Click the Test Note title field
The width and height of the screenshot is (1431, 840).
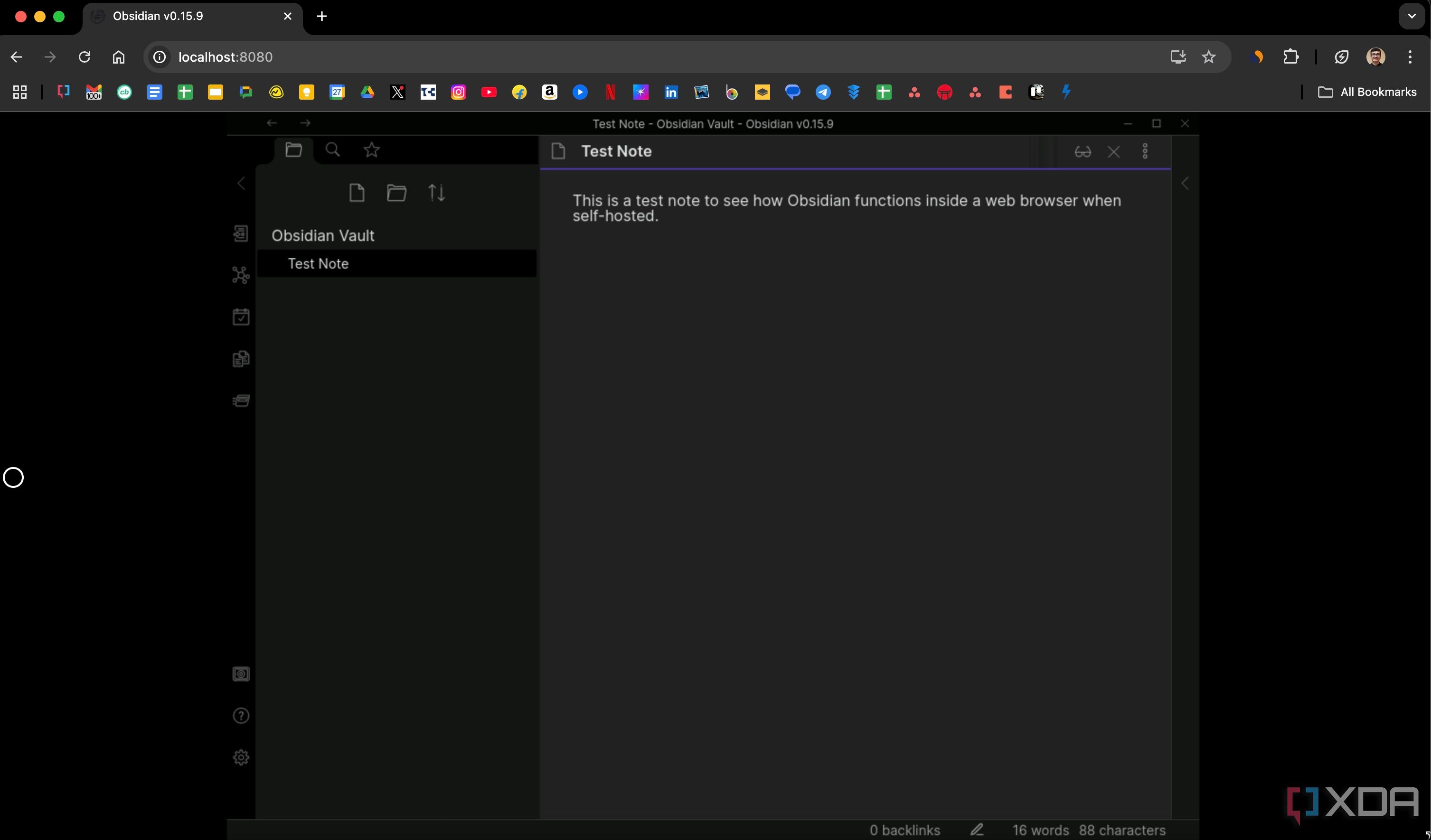pos(616,151)
